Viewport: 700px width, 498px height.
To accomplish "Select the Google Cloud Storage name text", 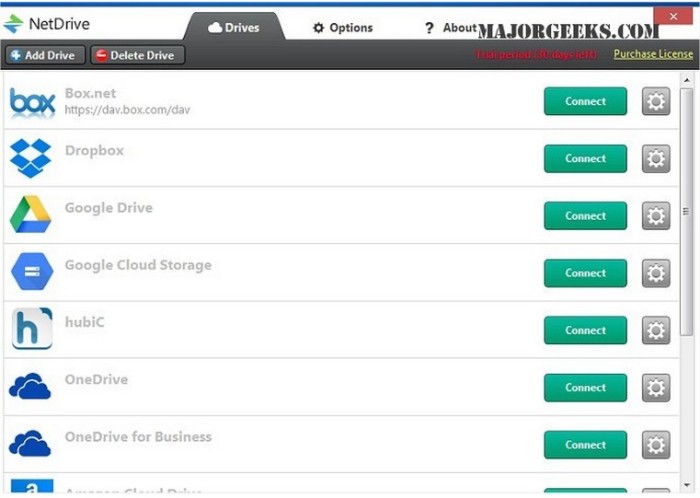I will [138, 265].
